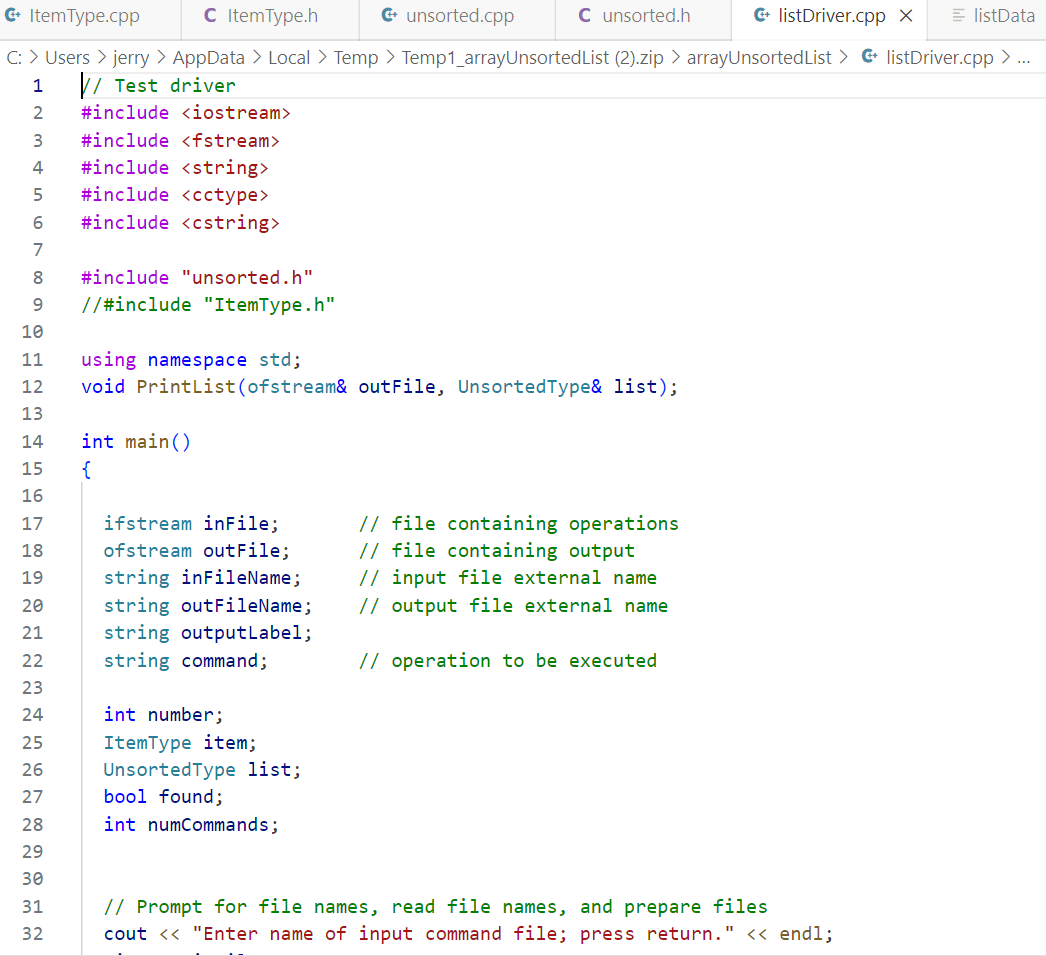Click the 'string inFileName;' declaration

pos(203,578)
